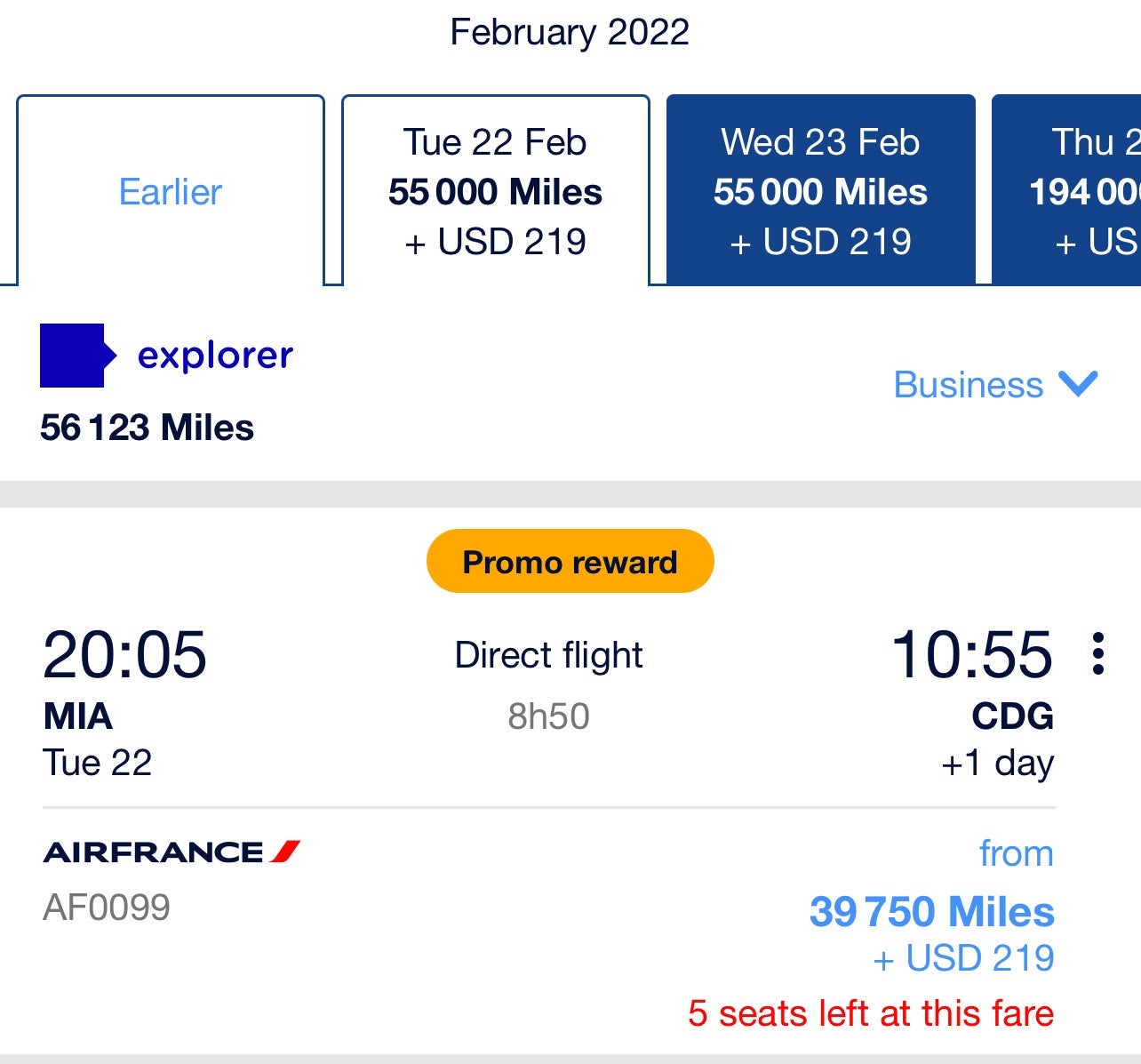Click the 56 123 Miles balance
The height and width of the screenshot is (1064, 1141).
(x=147, y=428)
